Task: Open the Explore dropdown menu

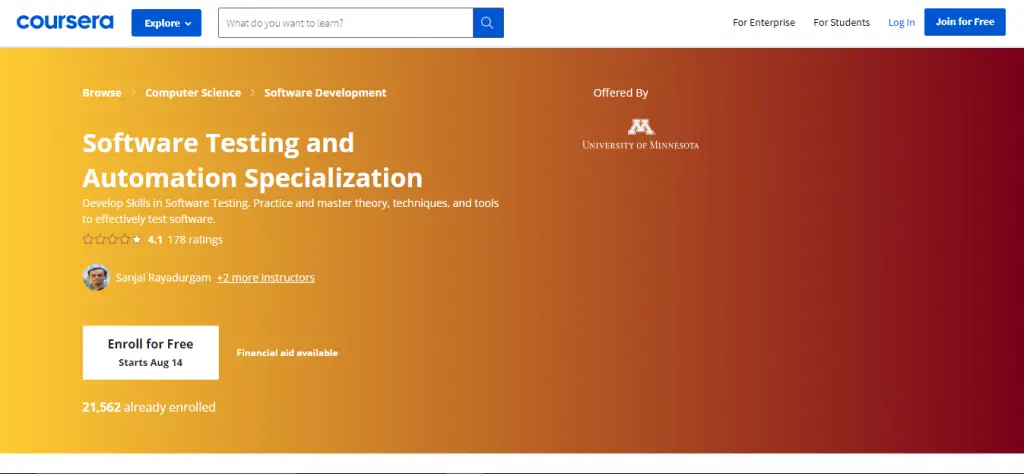Action: point(166,23)
